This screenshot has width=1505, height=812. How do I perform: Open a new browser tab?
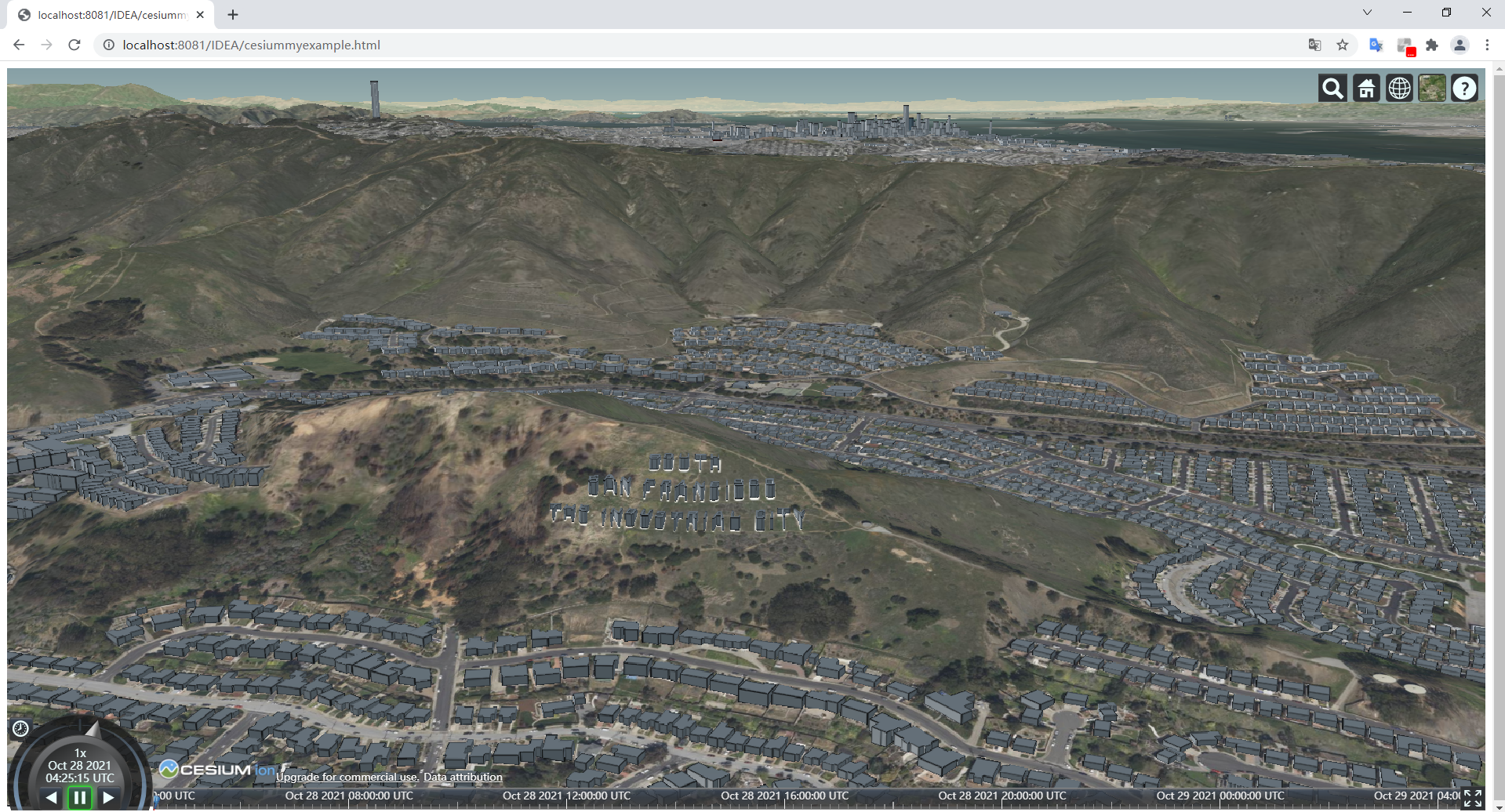click(233, 14)
